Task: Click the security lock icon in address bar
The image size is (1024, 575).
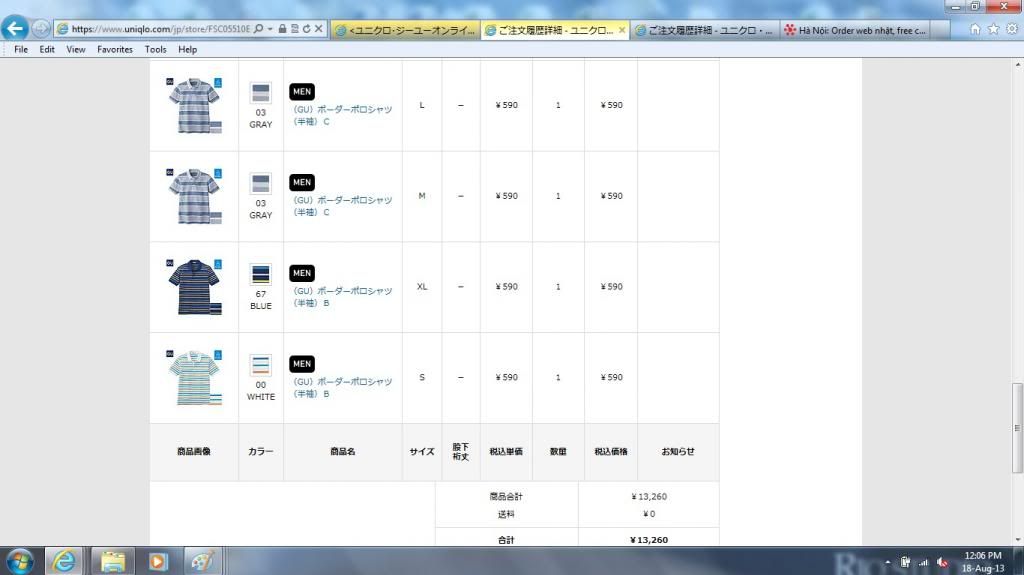Action: pos(282,29)
